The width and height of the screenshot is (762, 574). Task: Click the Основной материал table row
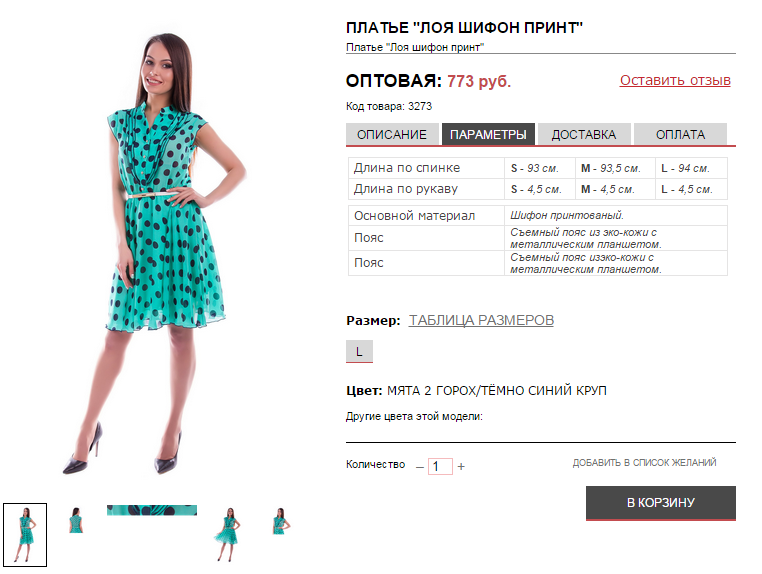[x=538, y=215]
